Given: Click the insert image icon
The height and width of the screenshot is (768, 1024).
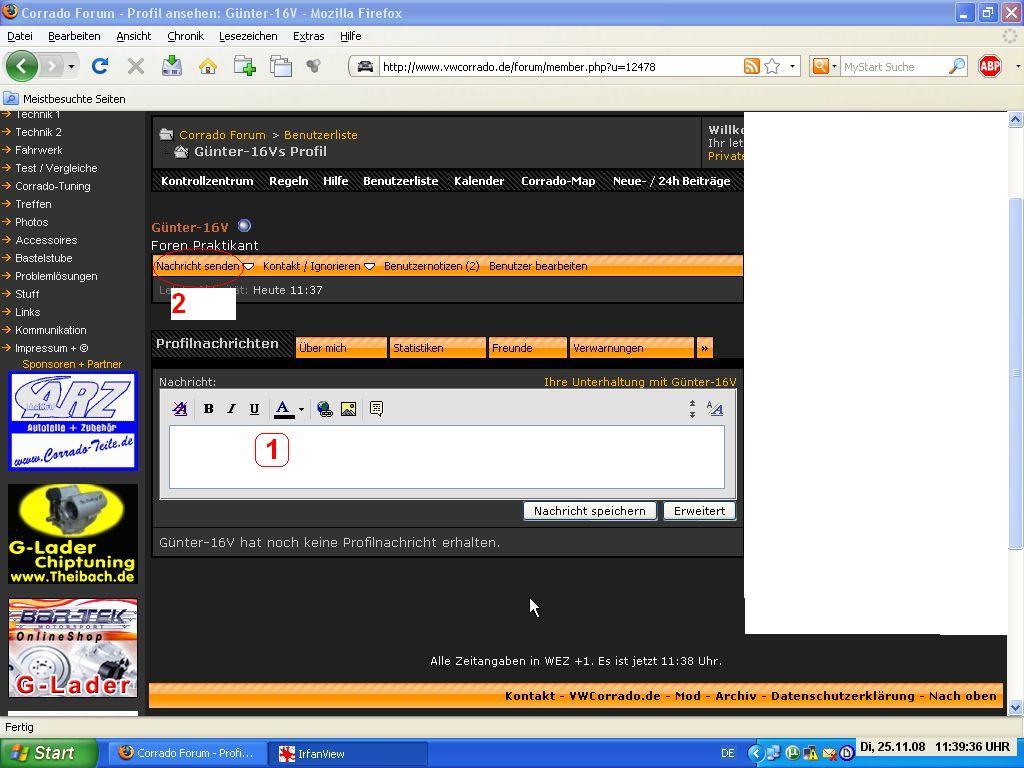Looking at the screenshot, I should click(x=348, y=409).
